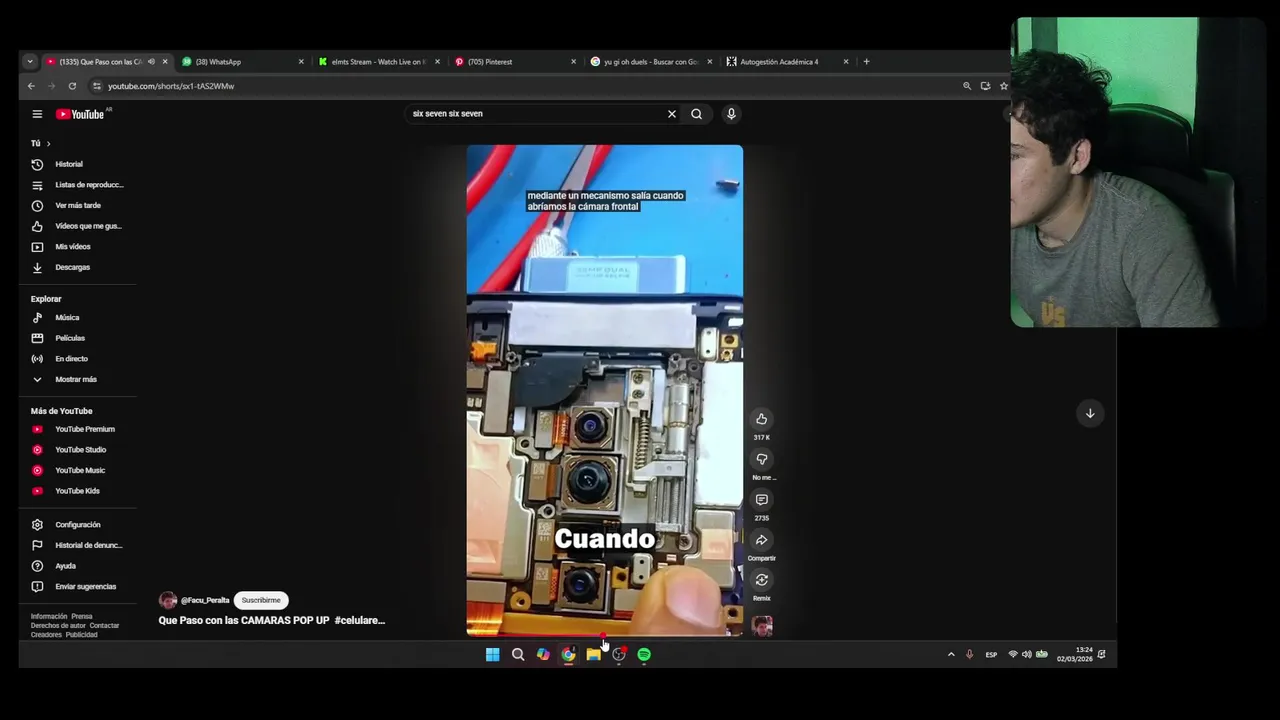Open the comments on the Short

tap(762, 499)
